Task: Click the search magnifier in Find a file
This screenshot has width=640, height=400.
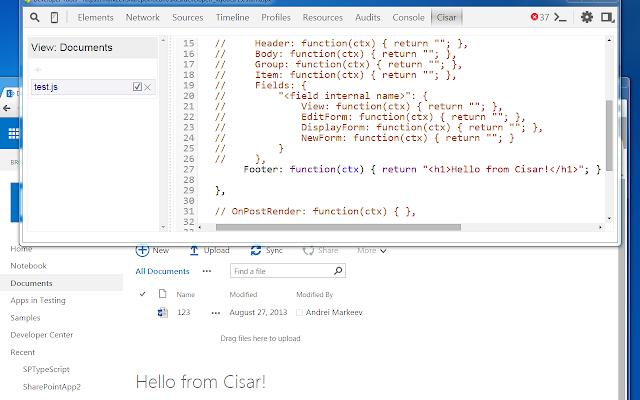Action: click(338, 271)
